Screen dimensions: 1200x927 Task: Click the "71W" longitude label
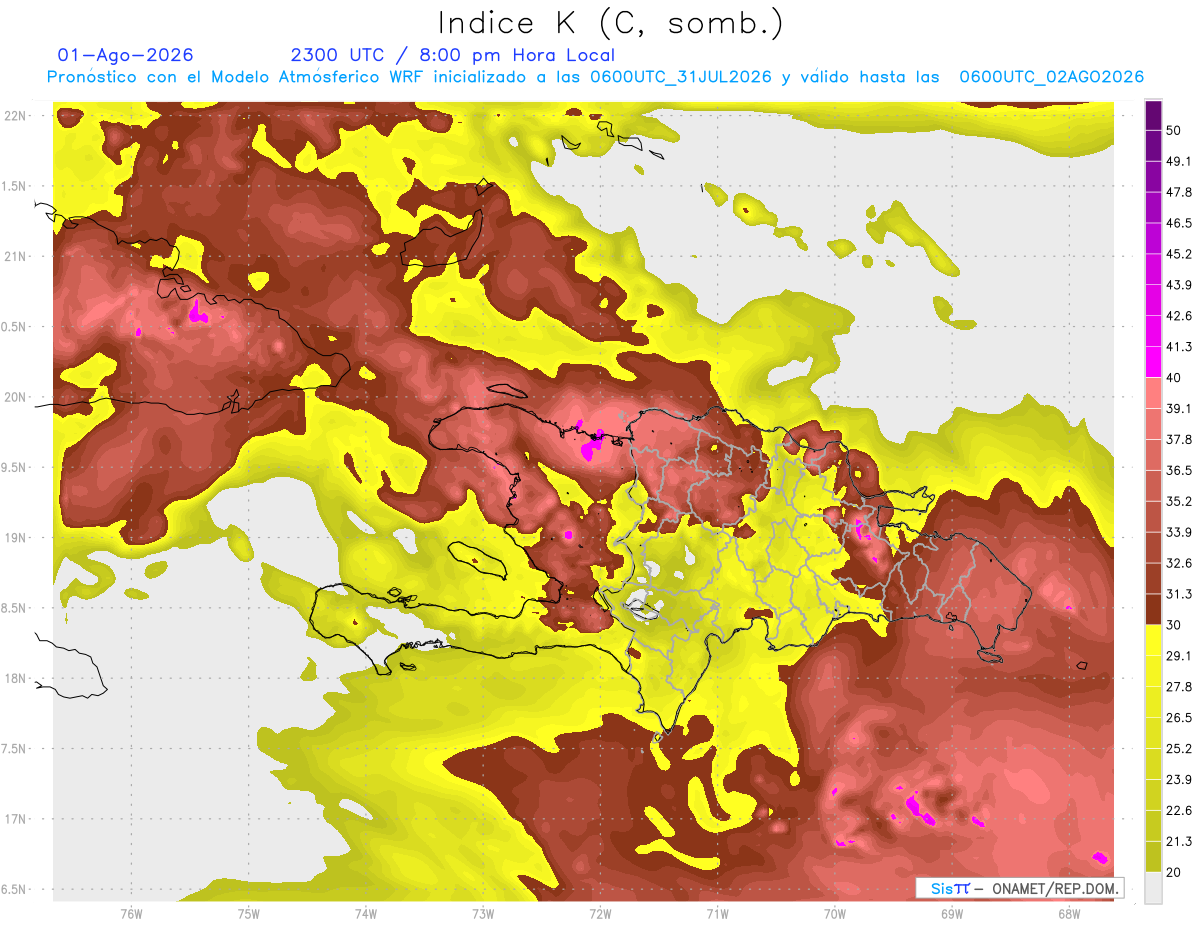point(717,913)
